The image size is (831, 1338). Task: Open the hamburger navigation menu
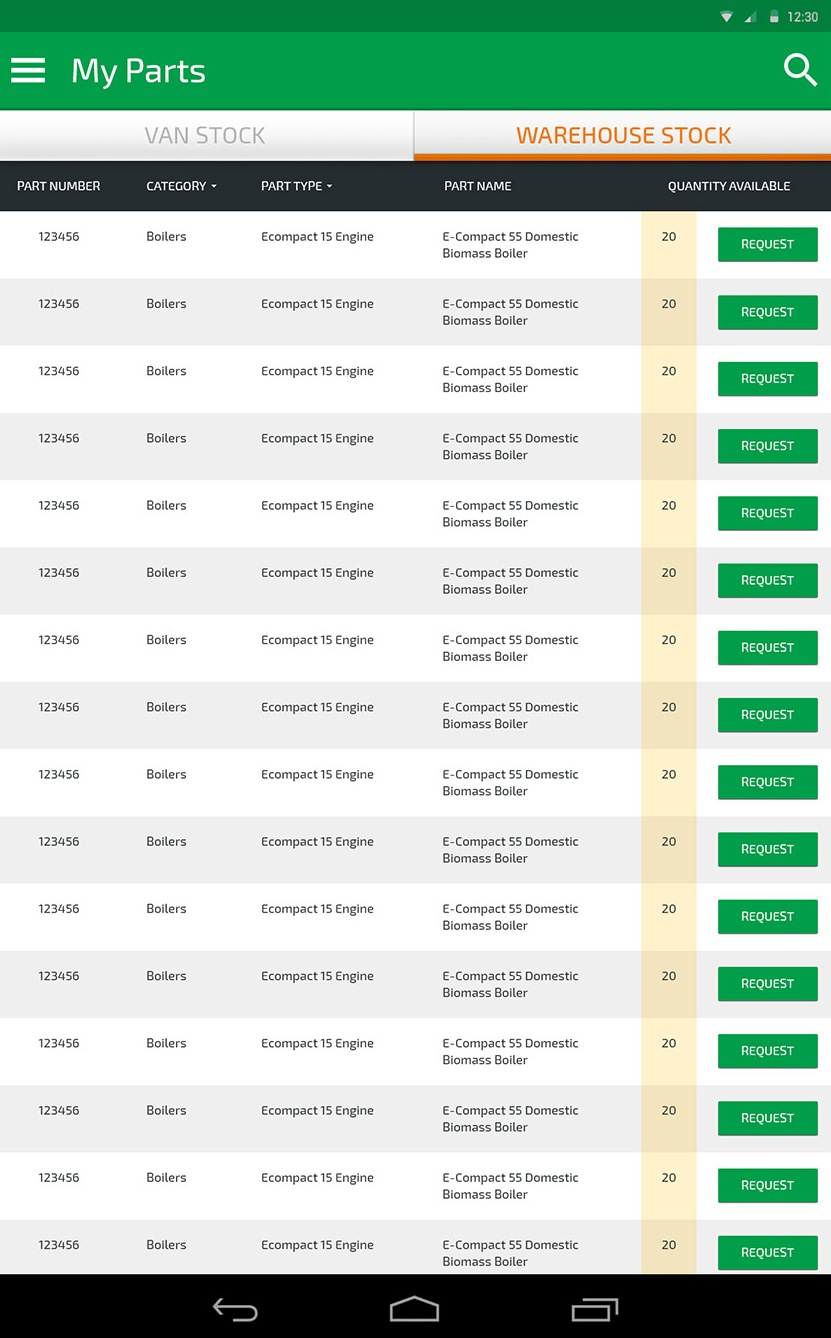coord(28,70)
